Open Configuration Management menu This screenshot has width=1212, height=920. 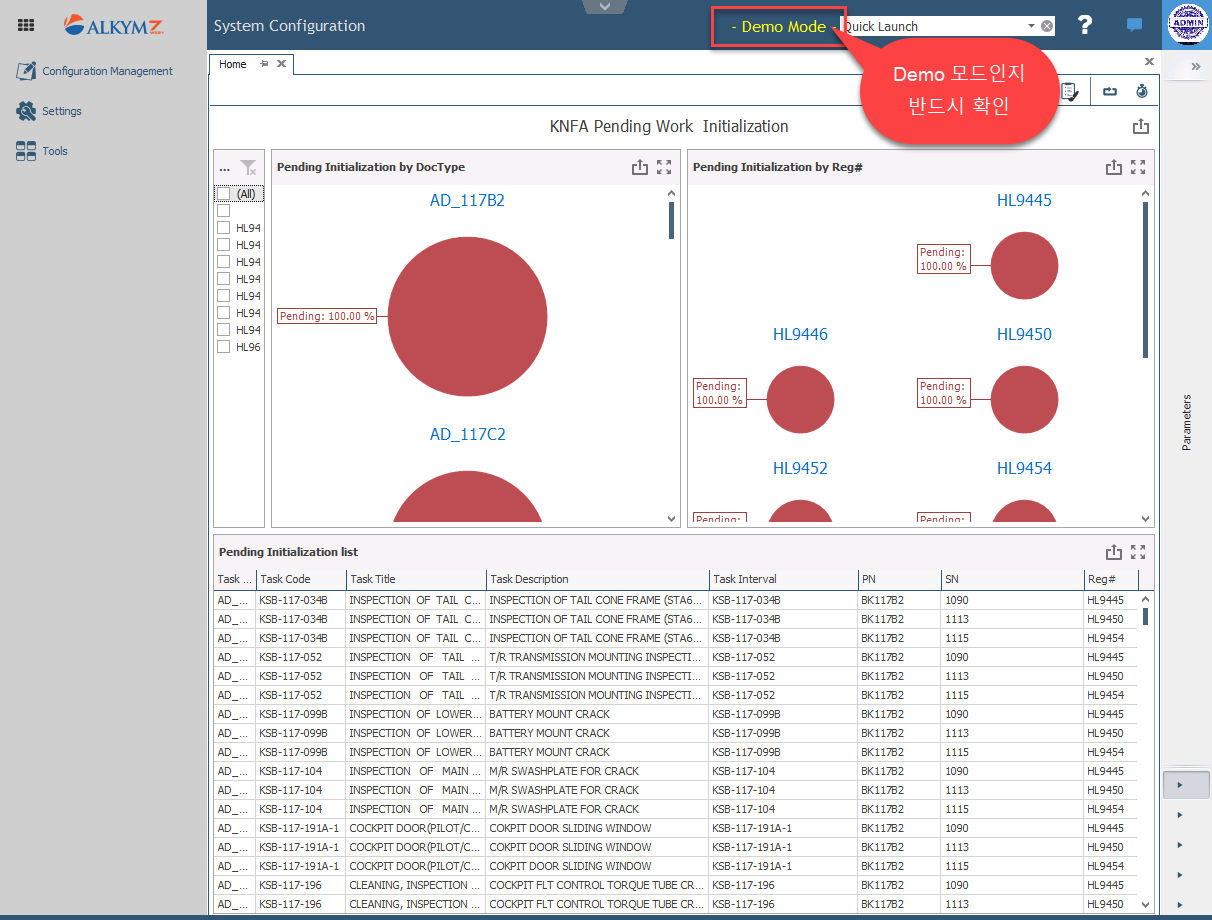[x=107, y=71]
